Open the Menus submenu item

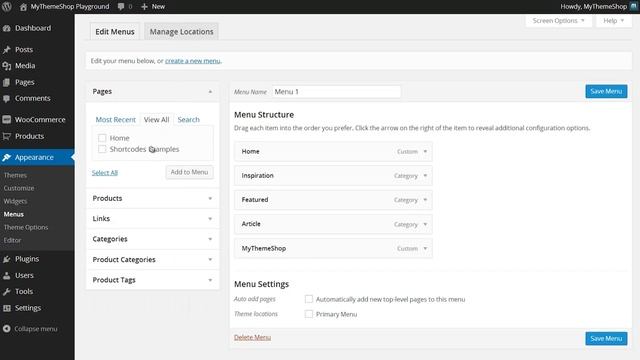click(x=13, y=214)
